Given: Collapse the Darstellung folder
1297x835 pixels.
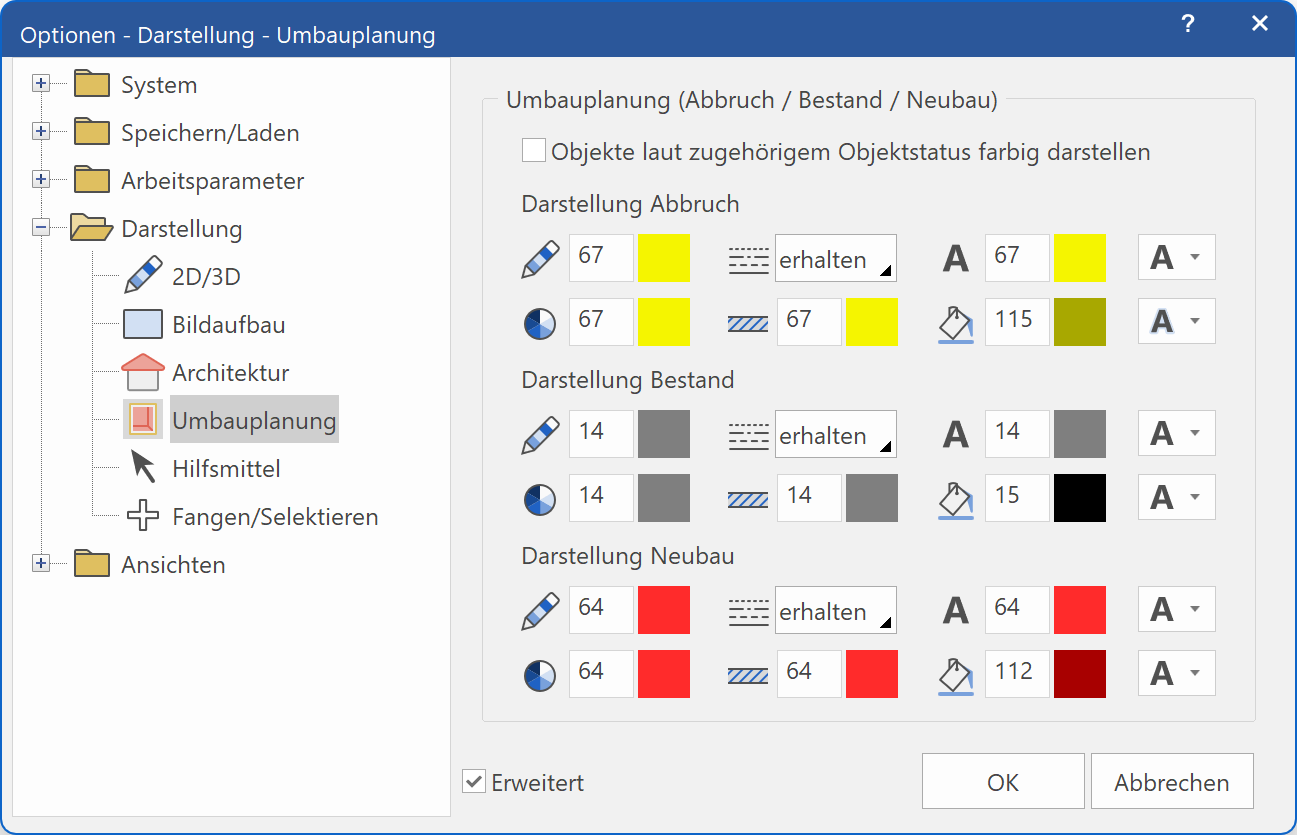Looking at the screenshot, I should [x=41, y=226].
